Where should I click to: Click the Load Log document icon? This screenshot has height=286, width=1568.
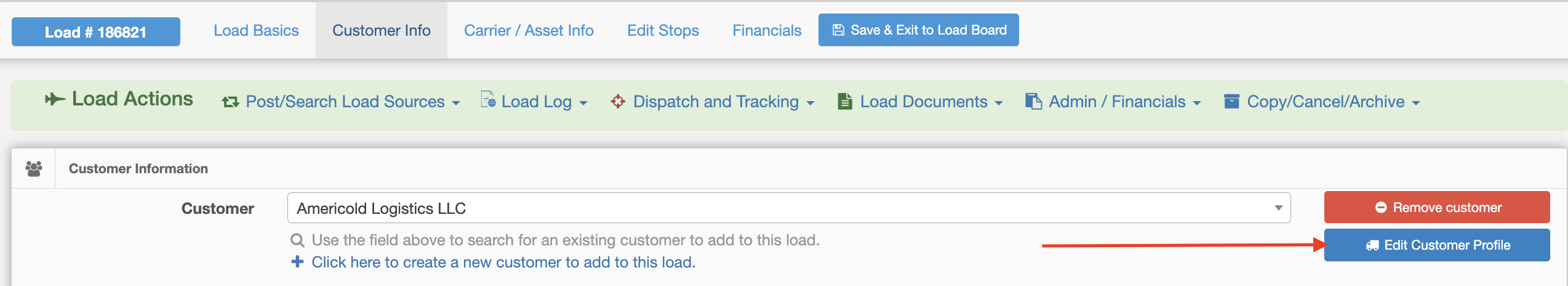click(488, 100)
